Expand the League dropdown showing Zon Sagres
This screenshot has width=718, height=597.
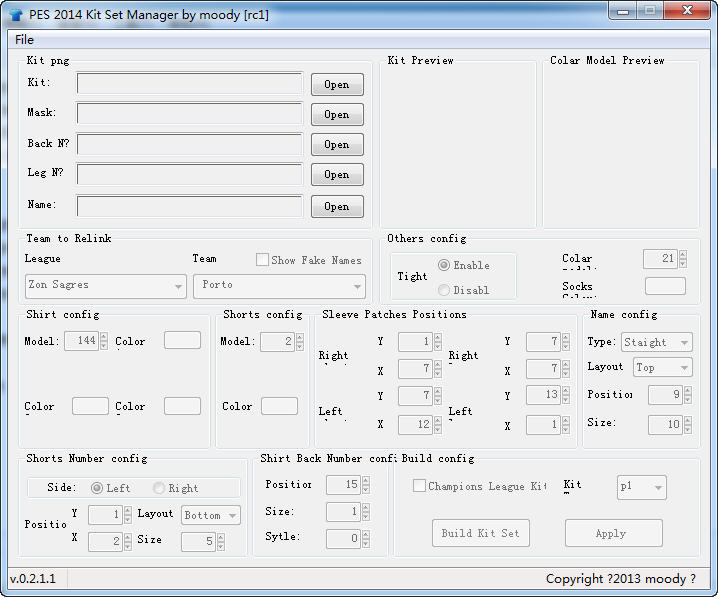coord(106,286)
